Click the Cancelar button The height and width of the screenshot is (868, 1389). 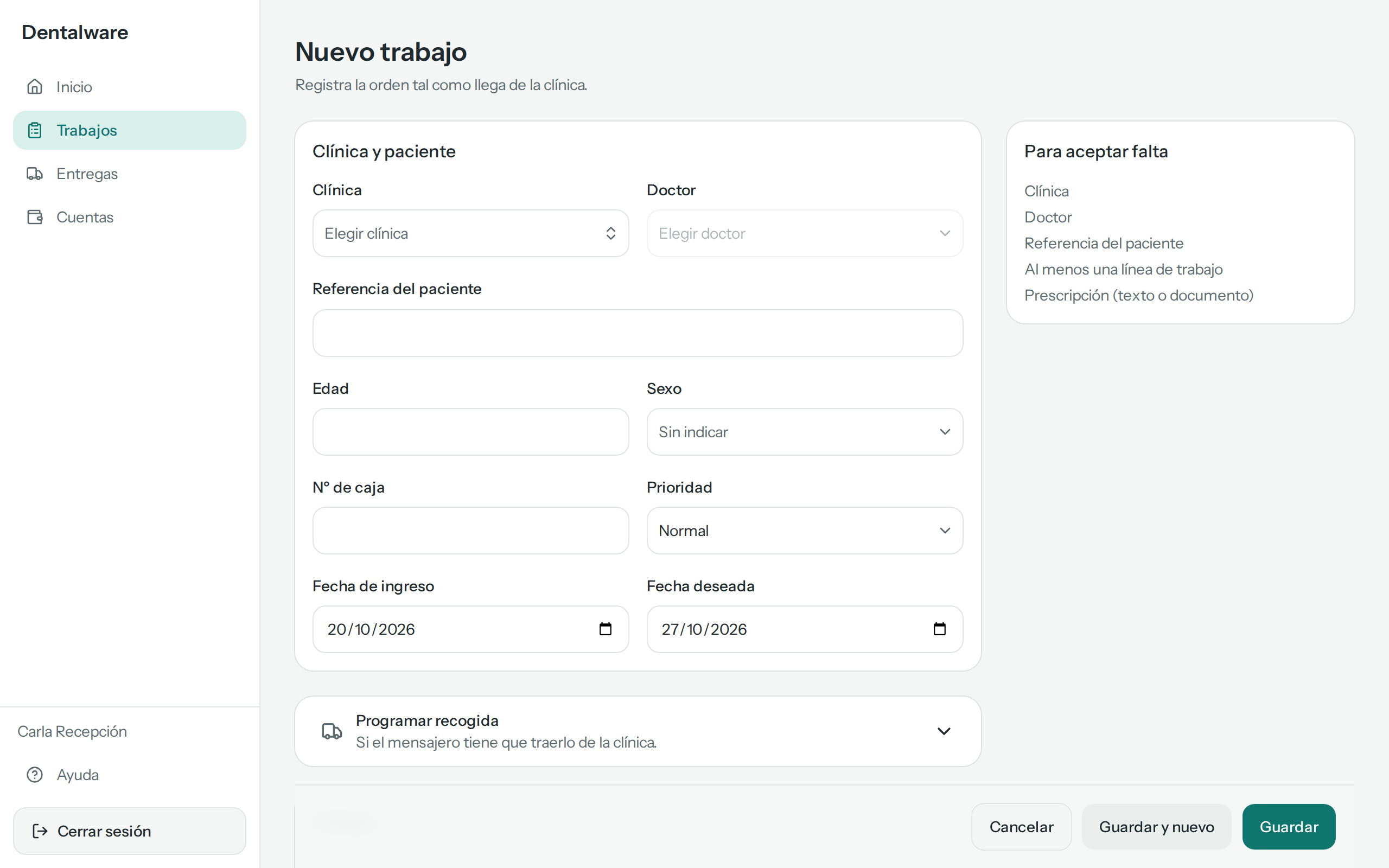[x=1022, y=827]
